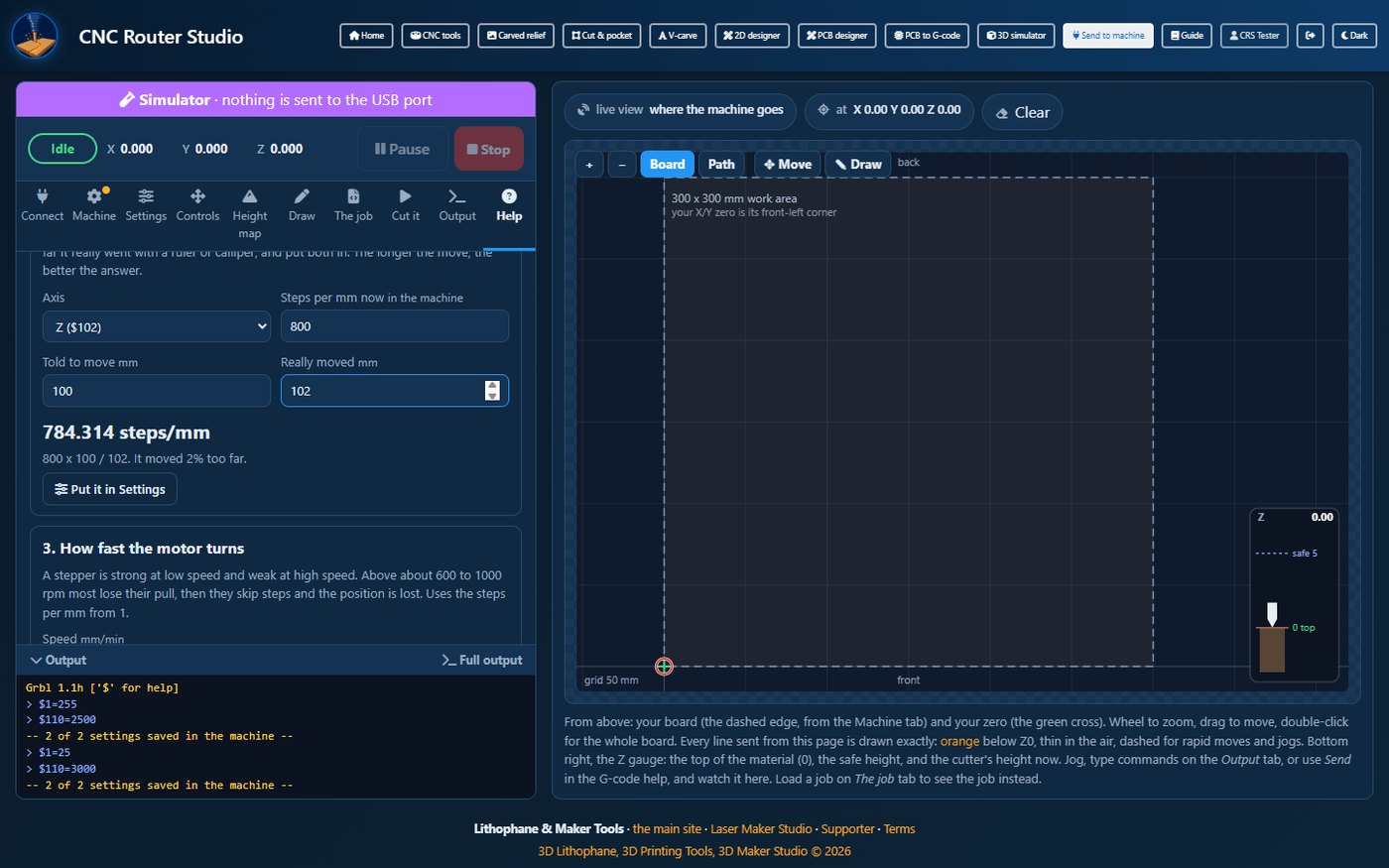This screenshot has height=868, width=1389.
Task: Collapse the Output console section
Action: (59, 661)
